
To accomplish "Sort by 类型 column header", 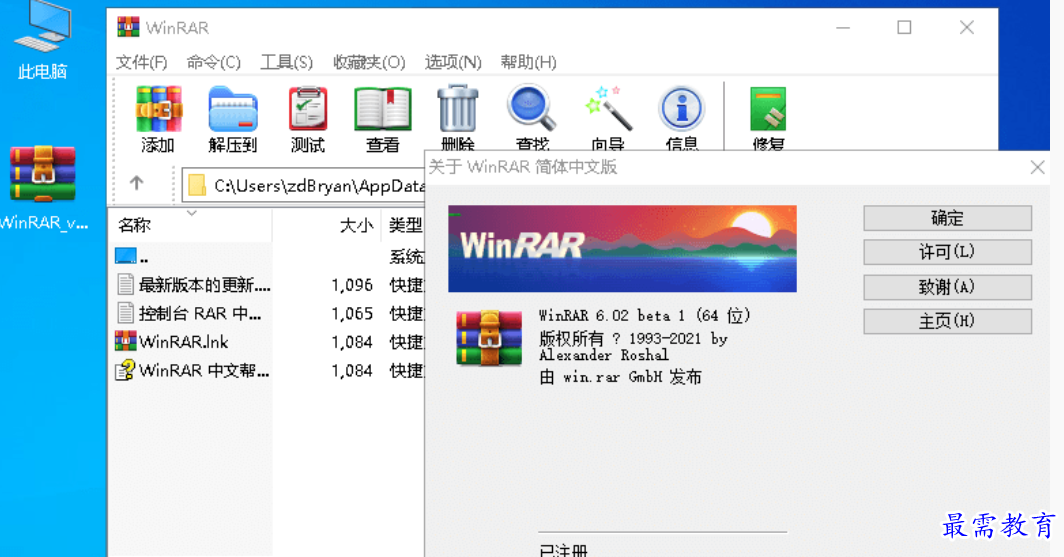I will click(x=404, y=225).
